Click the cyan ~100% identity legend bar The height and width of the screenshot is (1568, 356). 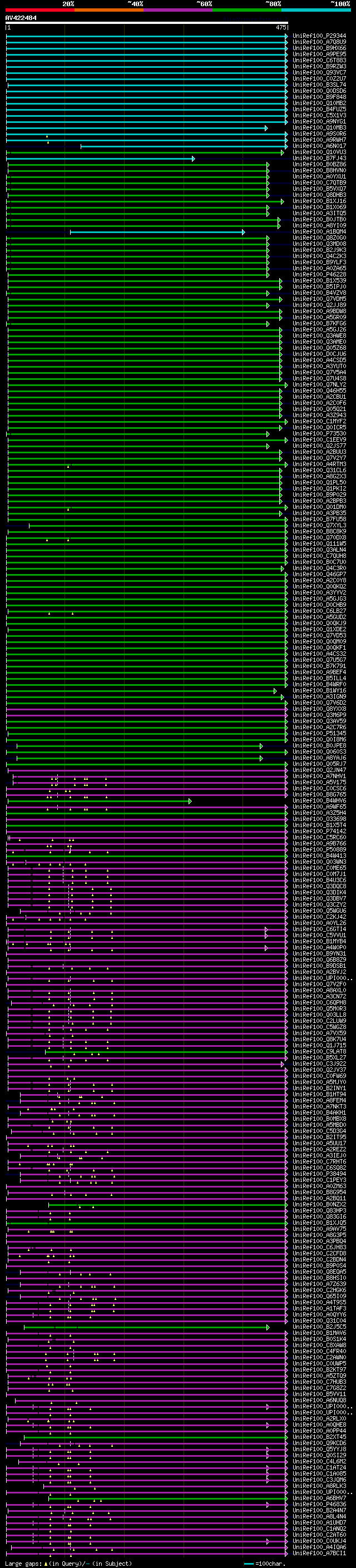coord(317,10)
